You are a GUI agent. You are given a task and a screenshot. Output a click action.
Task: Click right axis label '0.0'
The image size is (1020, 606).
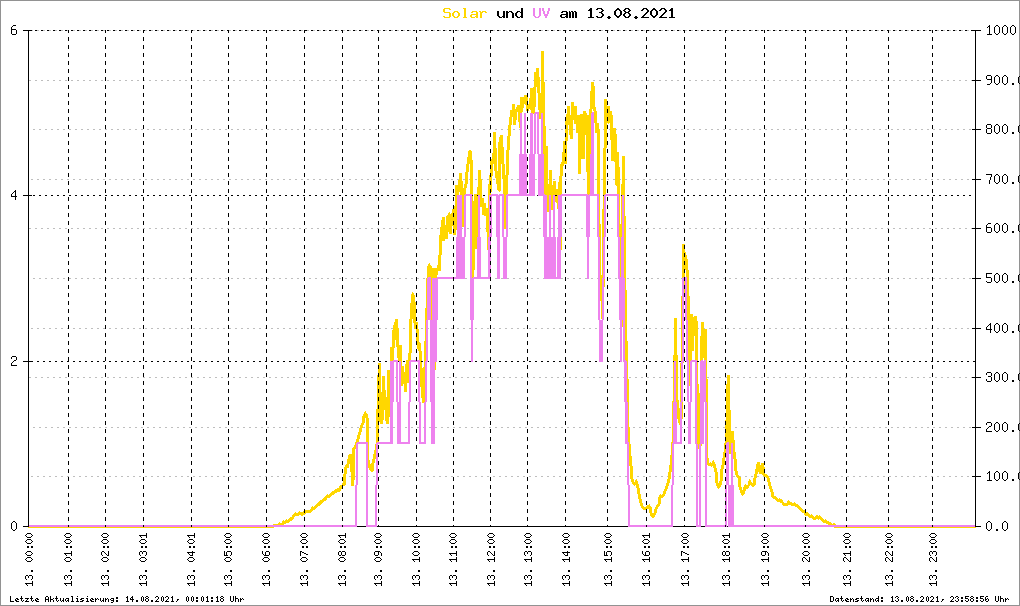pos(997,527)
